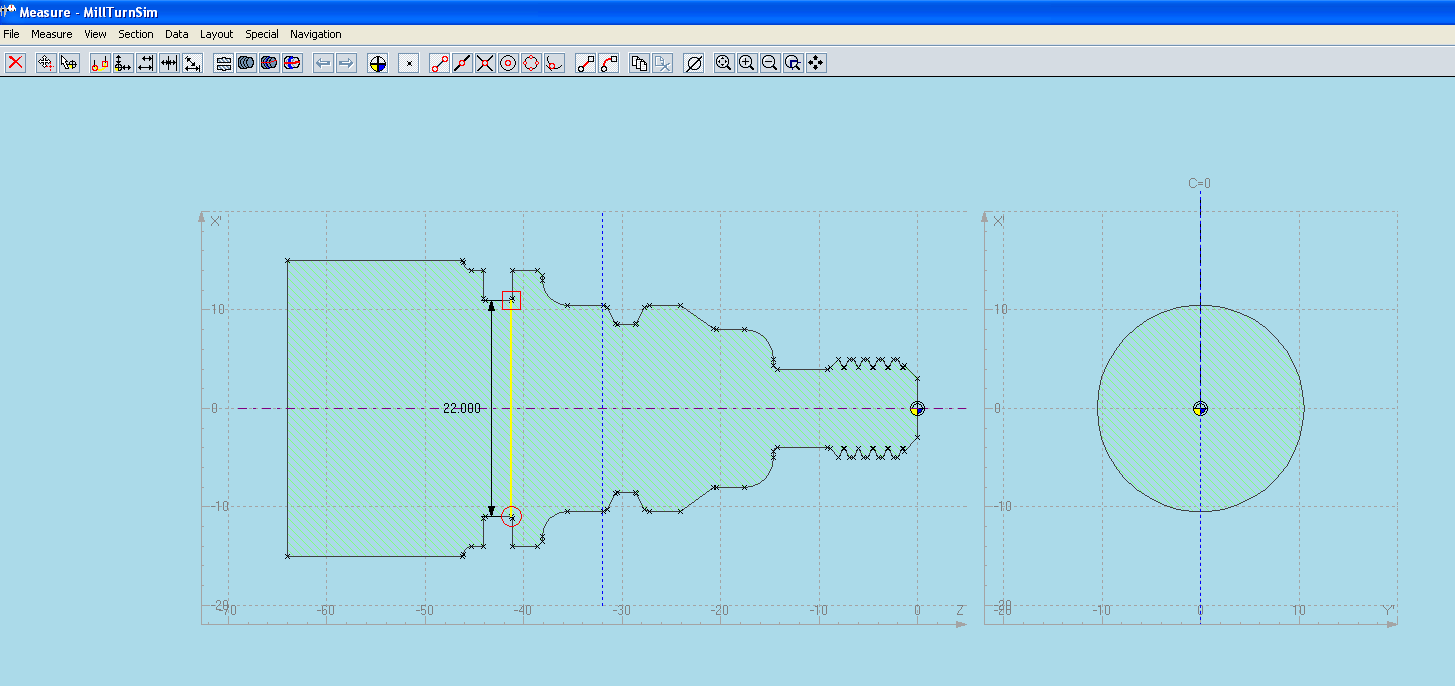Viewport: 1455px width, 686px height.
Task: Open the Section menu
Action: tap(136, 34)
